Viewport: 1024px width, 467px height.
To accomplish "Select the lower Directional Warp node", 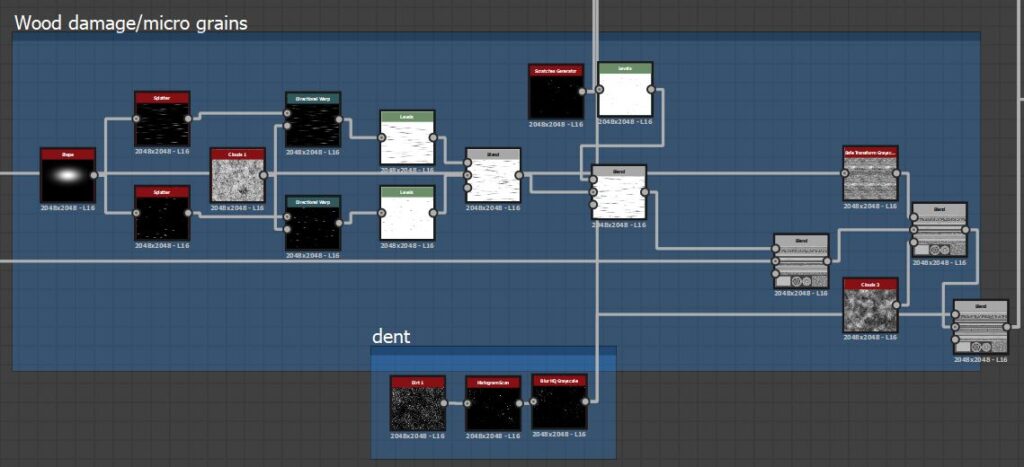I will pyautogui.click(x=313, y=223).
